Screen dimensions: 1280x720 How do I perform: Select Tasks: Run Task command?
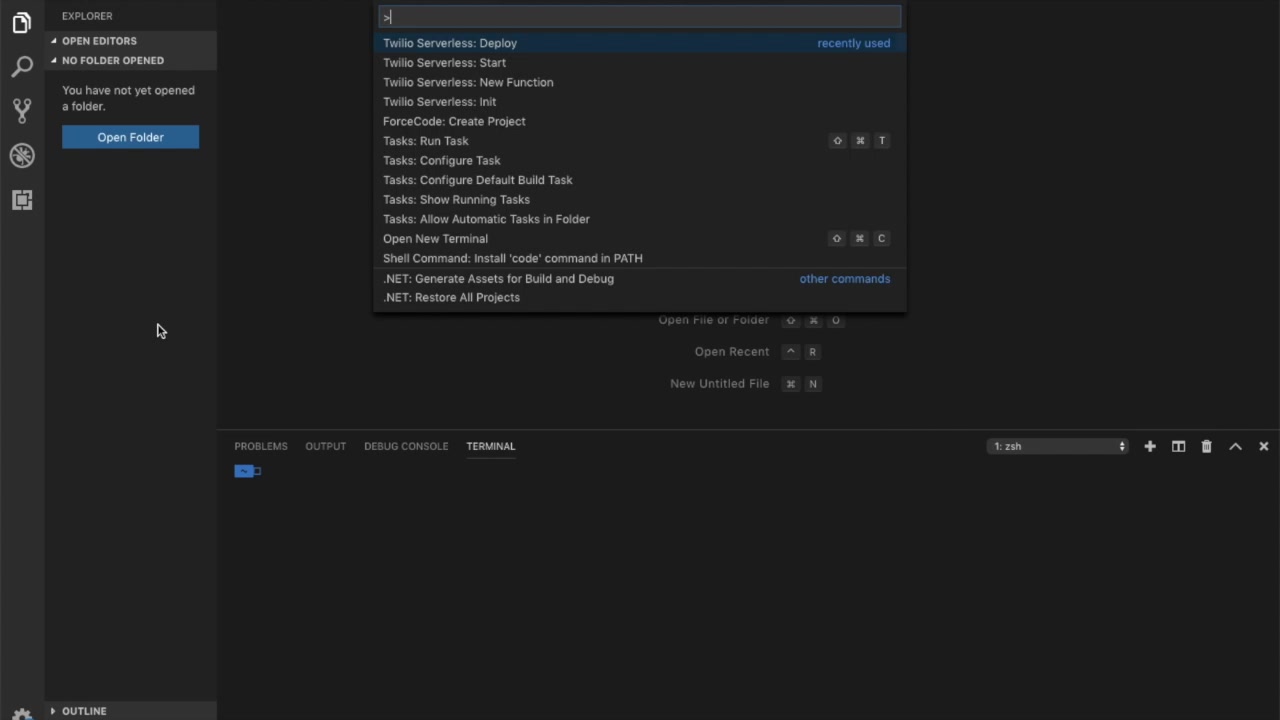(640, 141)
